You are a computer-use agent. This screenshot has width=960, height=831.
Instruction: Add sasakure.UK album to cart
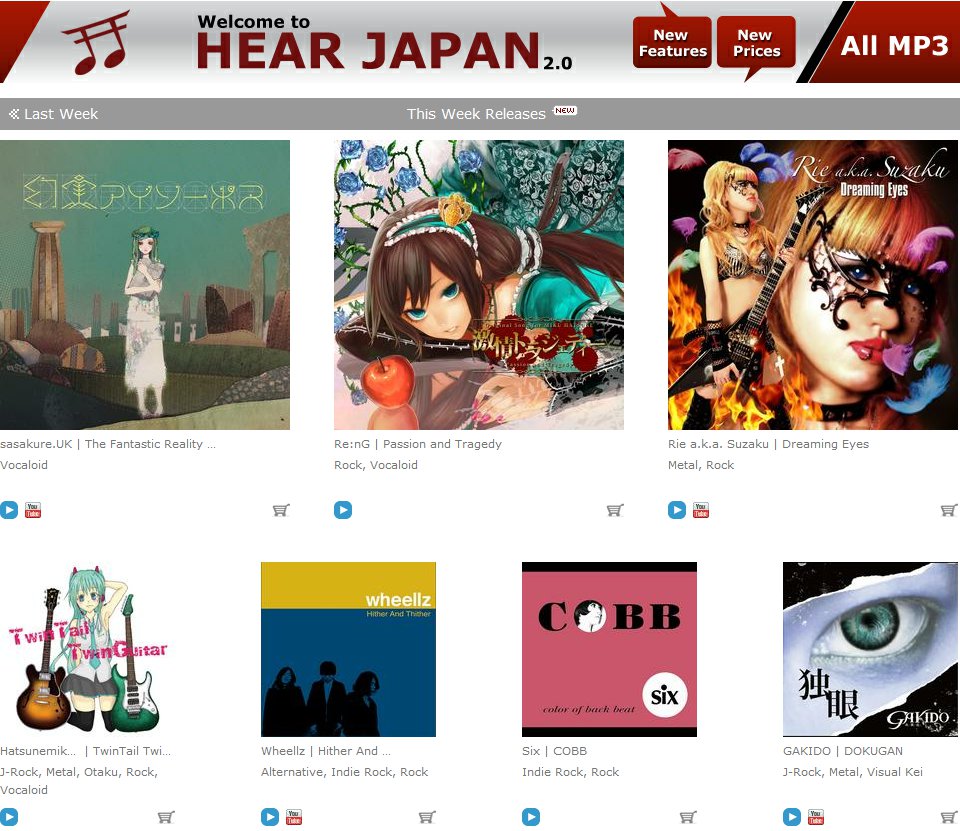pyautogui.click(x=281, y=510)
